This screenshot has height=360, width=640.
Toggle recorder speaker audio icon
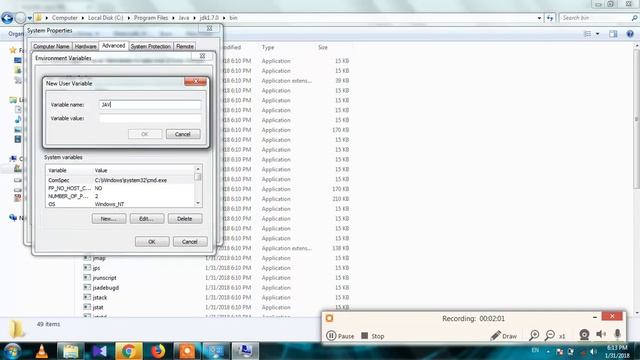601,334
